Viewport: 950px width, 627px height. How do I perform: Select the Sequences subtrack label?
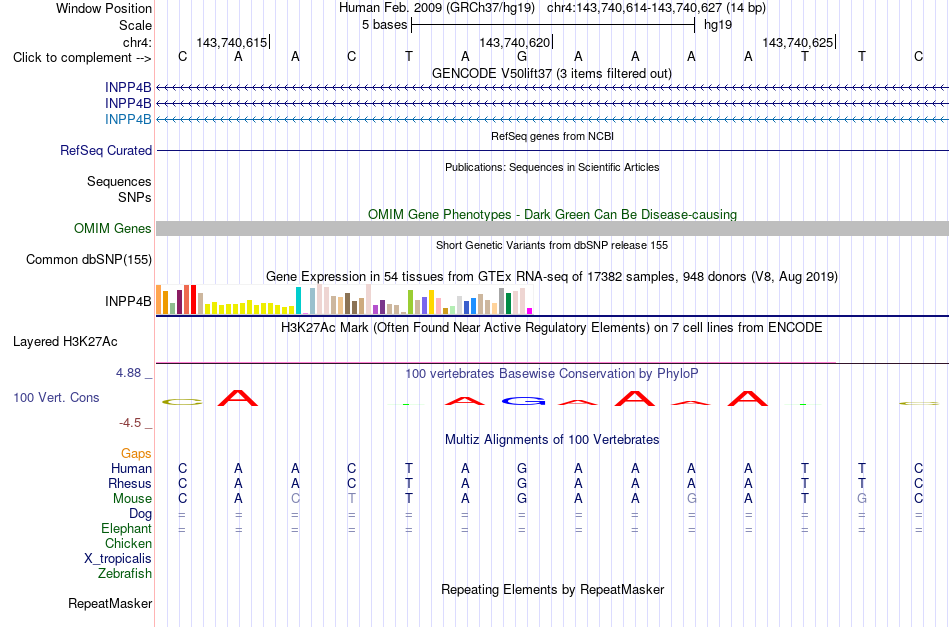[119, 182]
